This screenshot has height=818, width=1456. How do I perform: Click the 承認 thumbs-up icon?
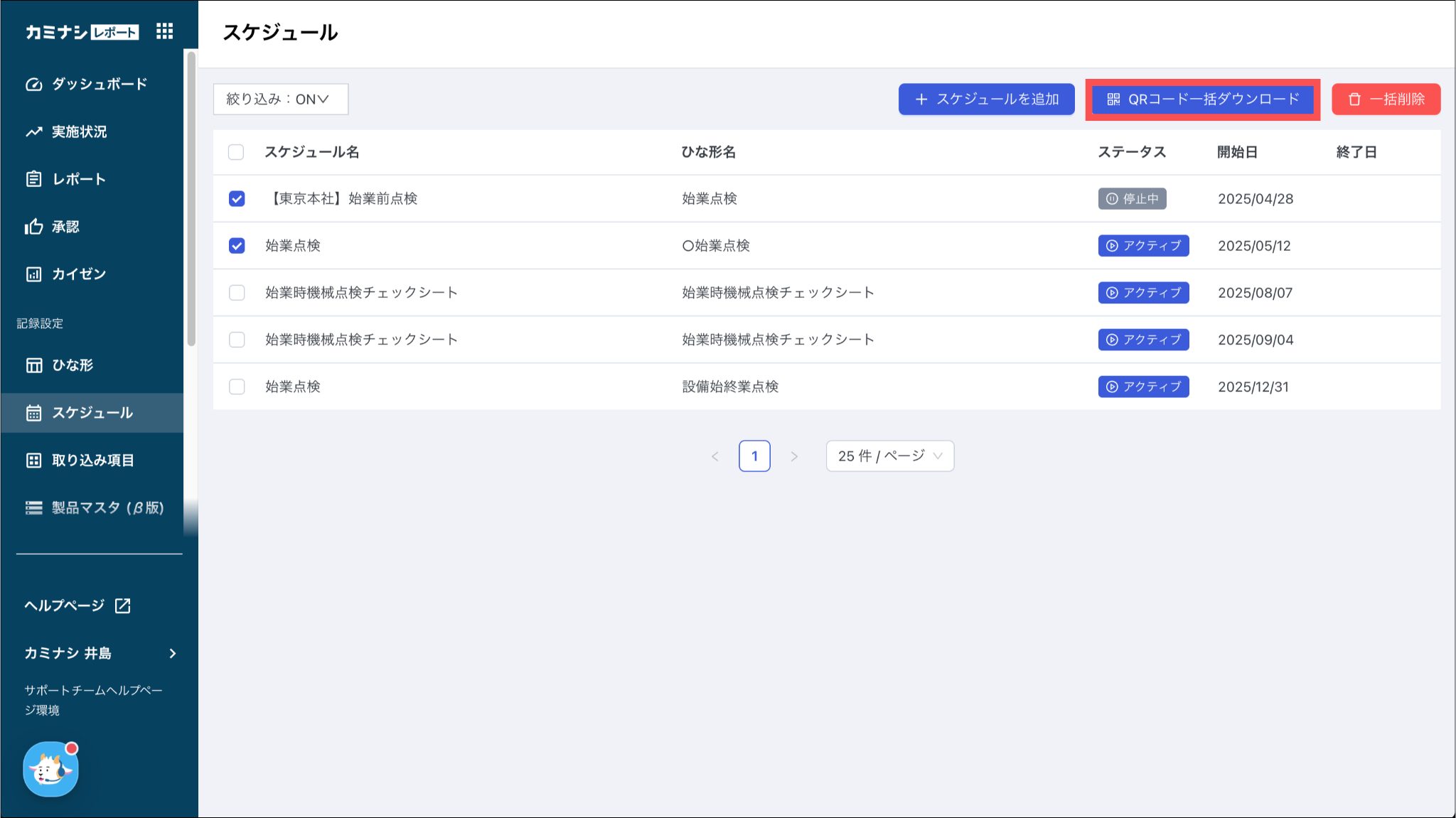click(33, 227)
